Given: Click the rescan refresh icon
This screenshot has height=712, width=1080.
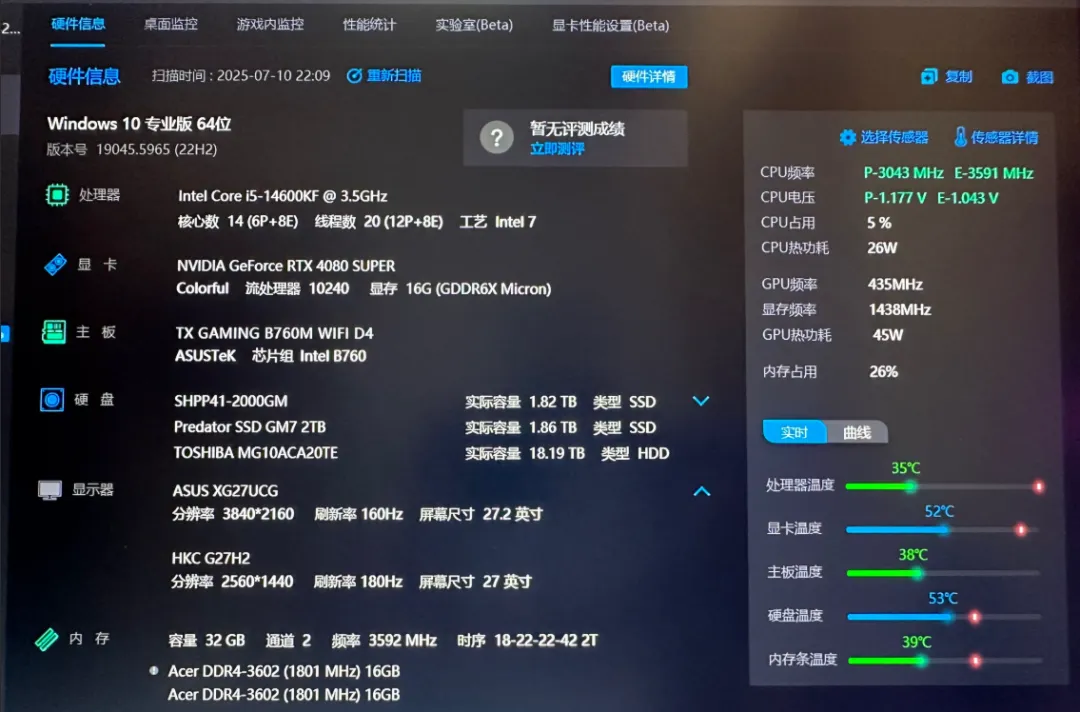Looking at the screenshot, I should (354, 76).
